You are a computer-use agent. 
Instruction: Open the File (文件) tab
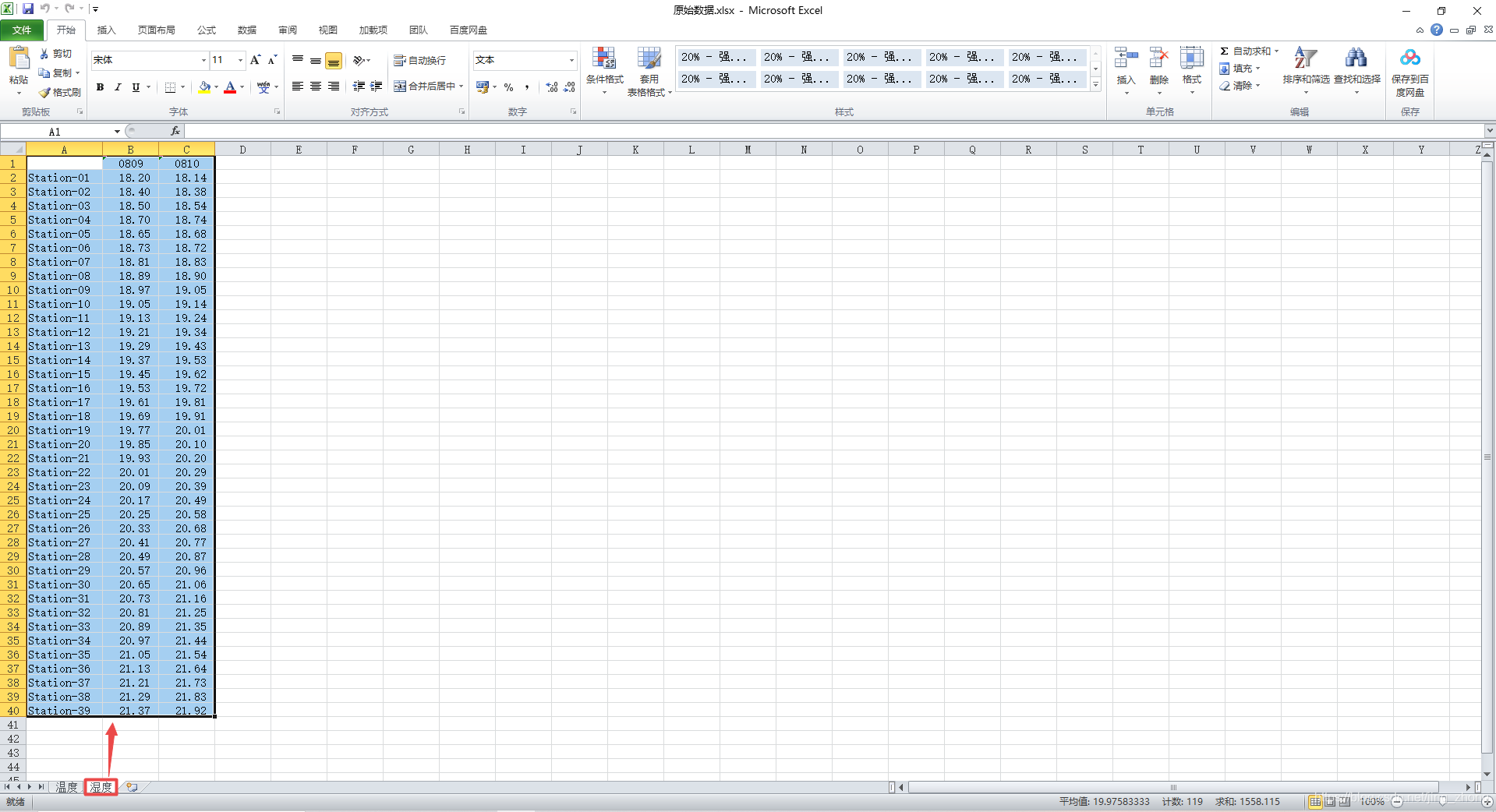(23, 30)
